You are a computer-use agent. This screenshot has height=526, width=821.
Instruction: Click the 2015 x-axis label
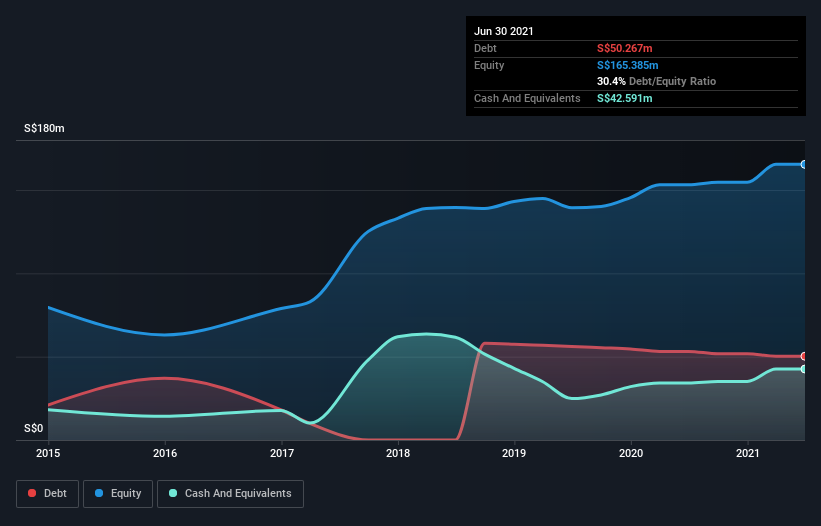48,453
